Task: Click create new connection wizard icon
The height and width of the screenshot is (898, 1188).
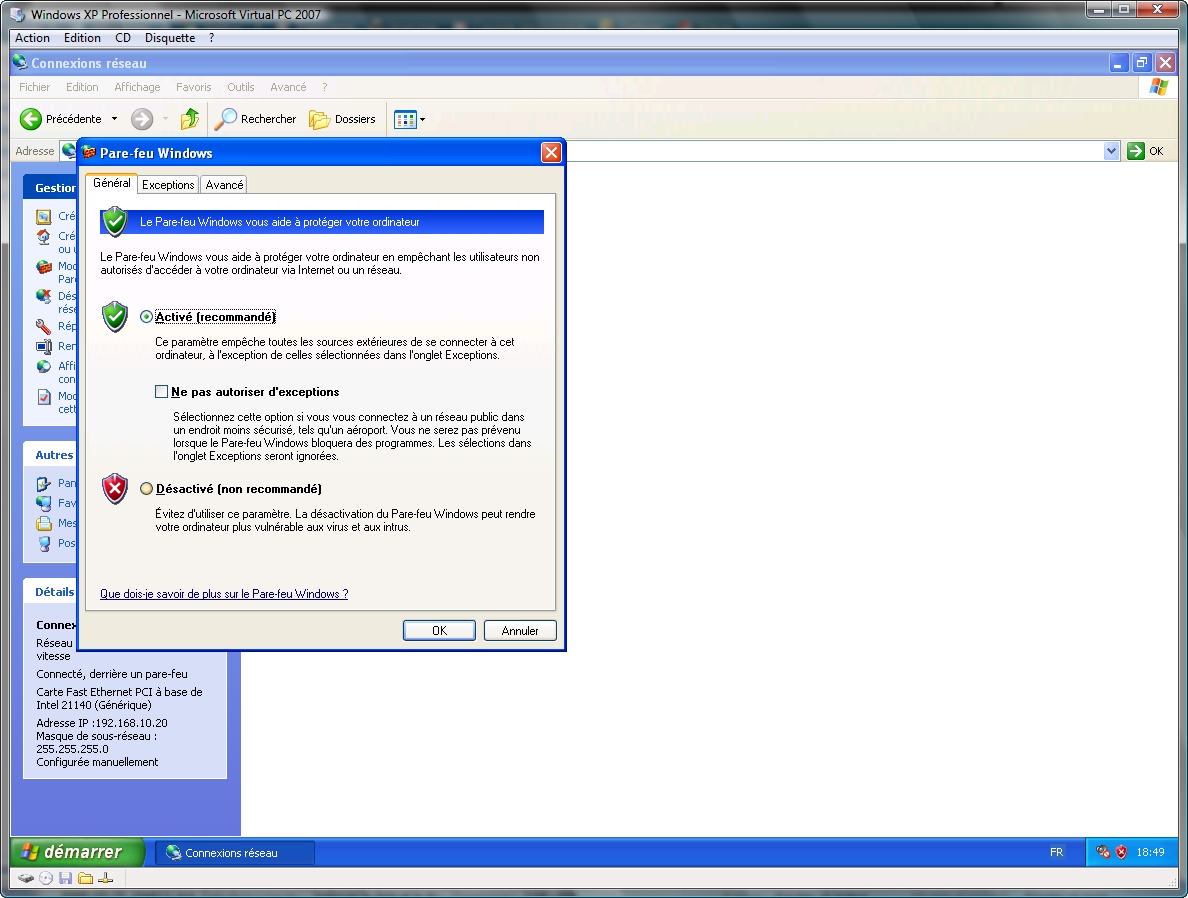Action: 44,217
